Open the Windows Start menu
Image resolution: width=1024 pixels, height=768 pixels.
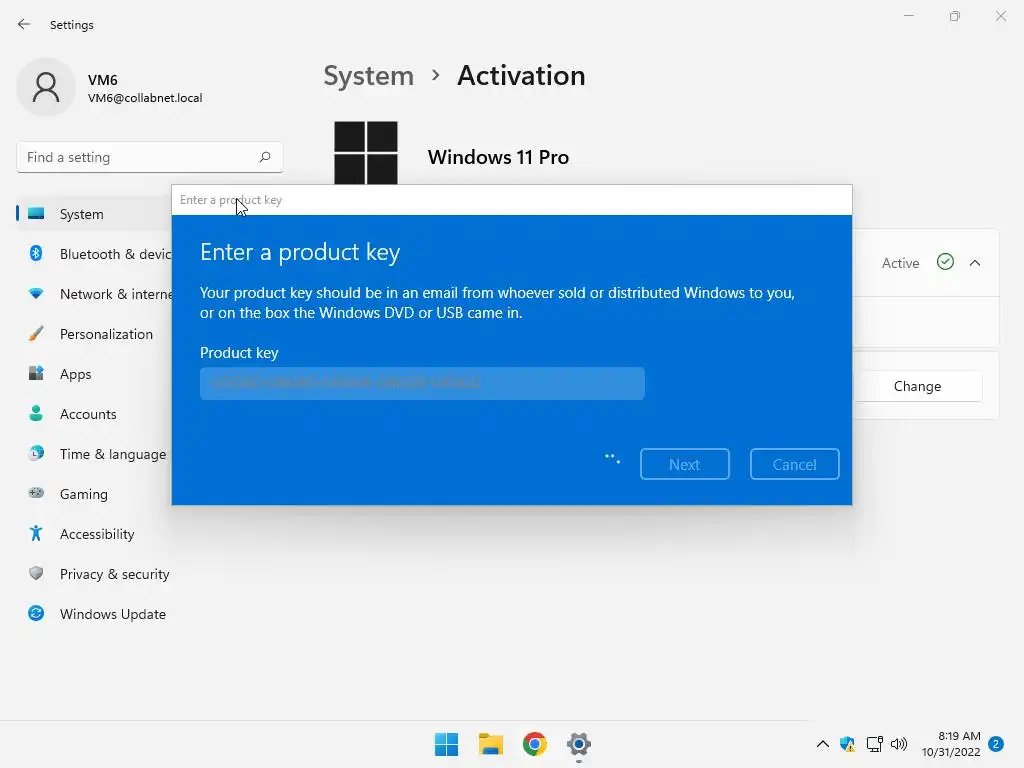pos(447,744)
